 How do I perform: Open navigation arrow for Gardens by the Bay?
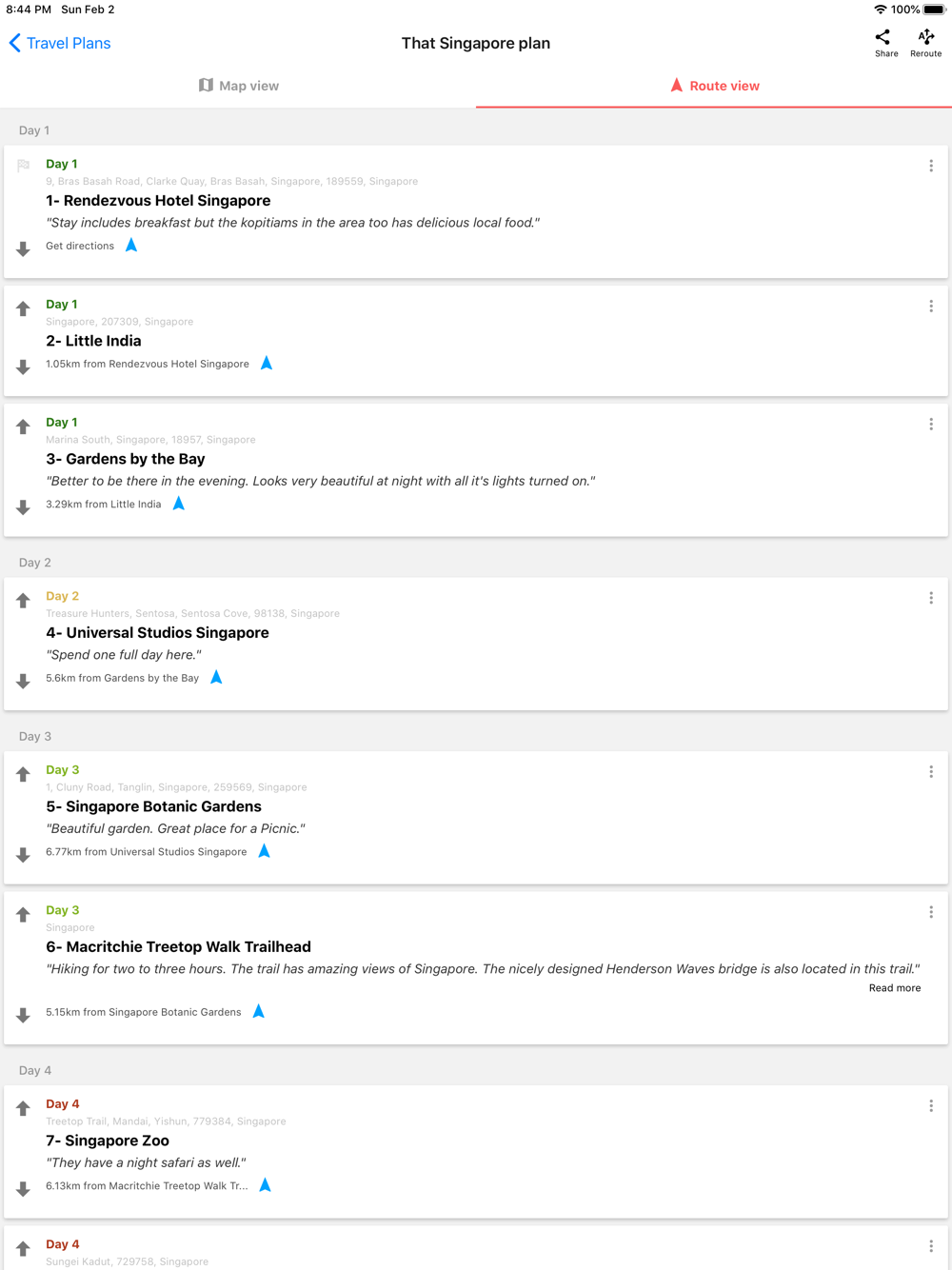coord(179,504)
